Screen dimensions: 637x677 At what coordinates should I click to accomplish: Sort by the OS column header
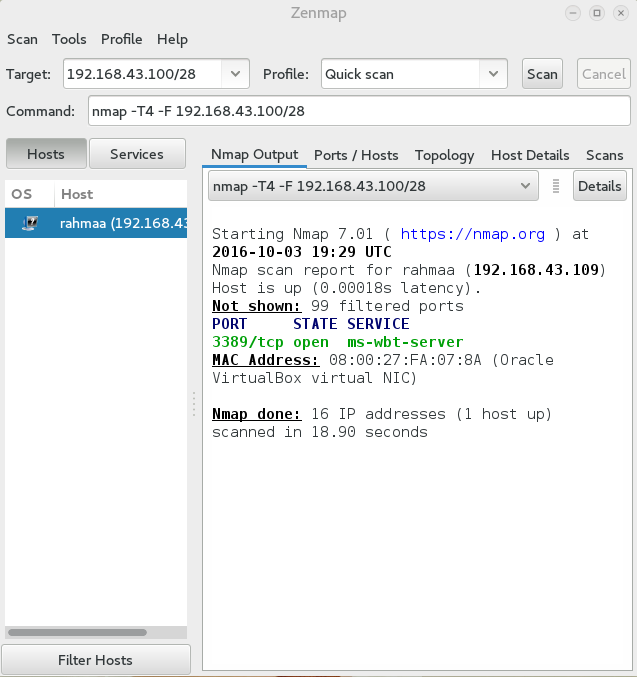coord(30,194)
